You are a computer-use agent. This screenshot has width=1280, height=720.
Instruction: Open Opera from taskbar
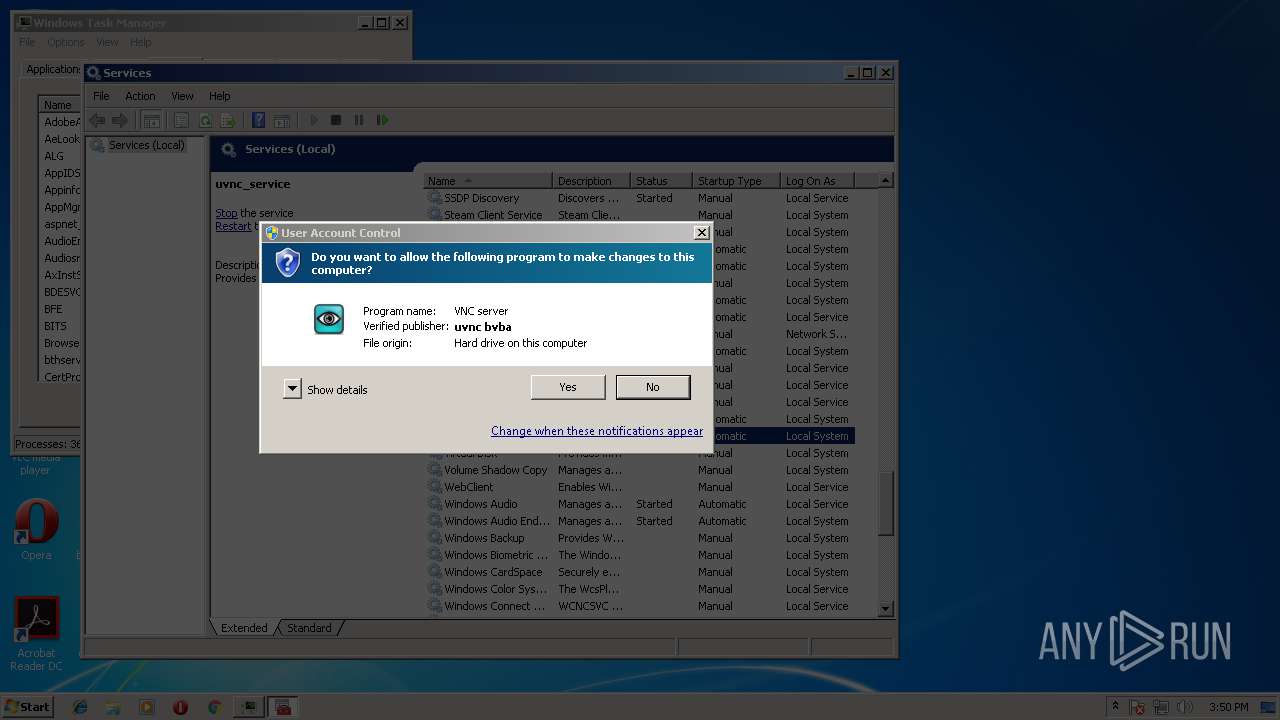coord(180,707)
